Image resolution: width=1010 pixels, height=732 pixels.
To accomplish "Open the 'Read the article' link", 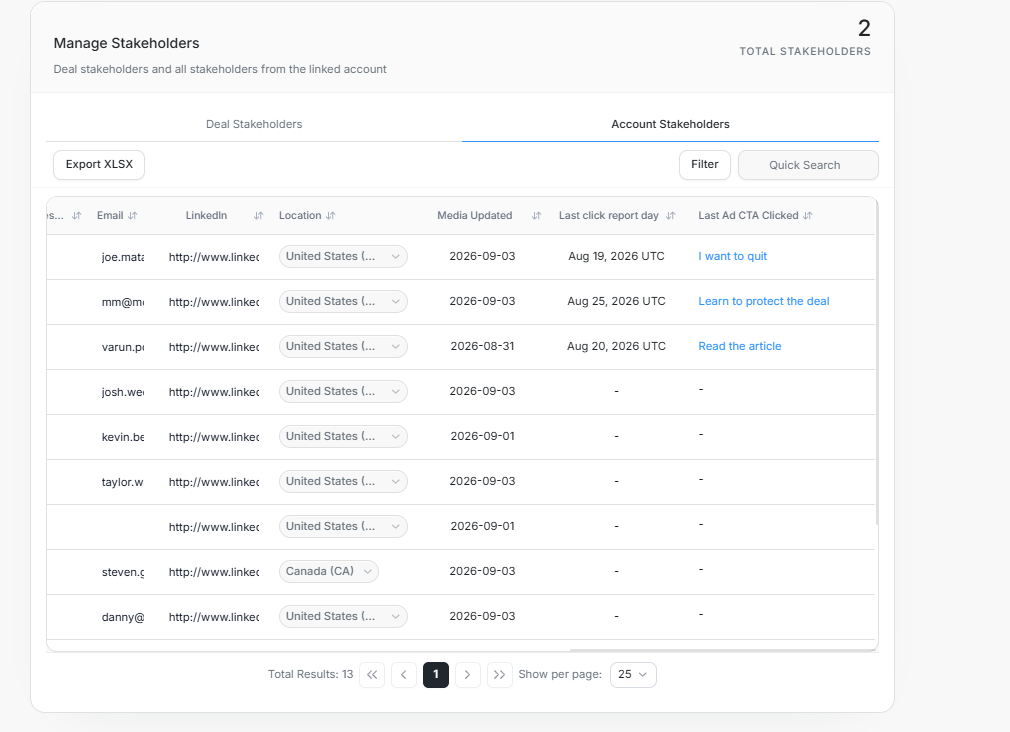I will pos(739,347).
